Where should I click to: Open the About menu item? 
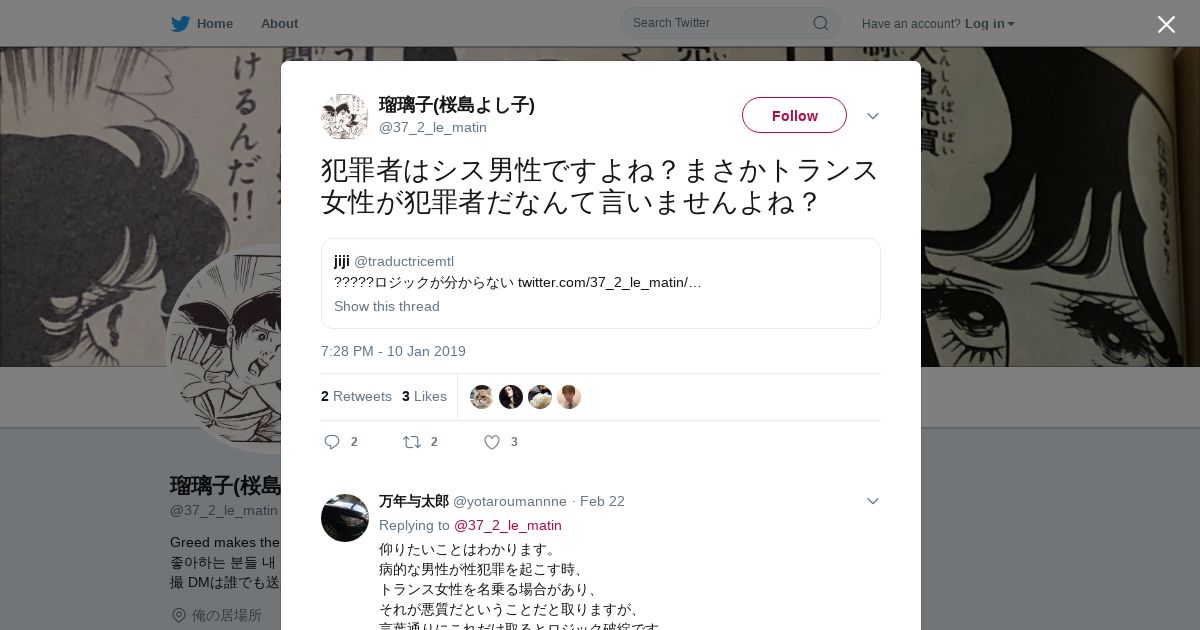tap(279, 23)
